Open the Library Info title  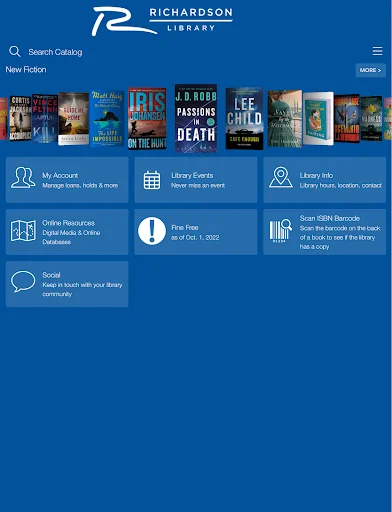(316, 175)
